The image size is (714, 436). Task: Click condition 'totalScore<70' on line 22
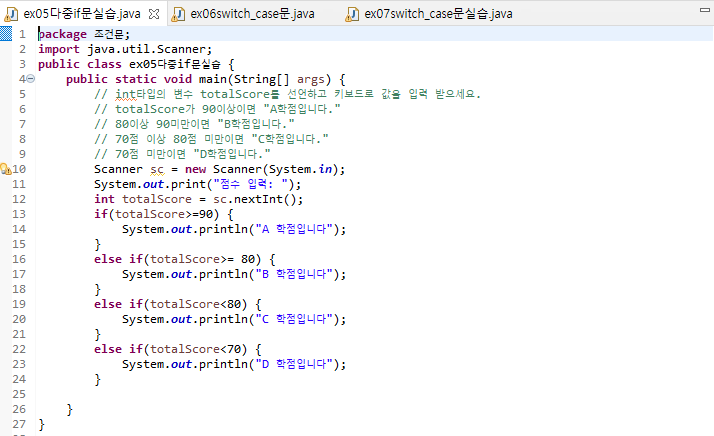coord(195,349)
